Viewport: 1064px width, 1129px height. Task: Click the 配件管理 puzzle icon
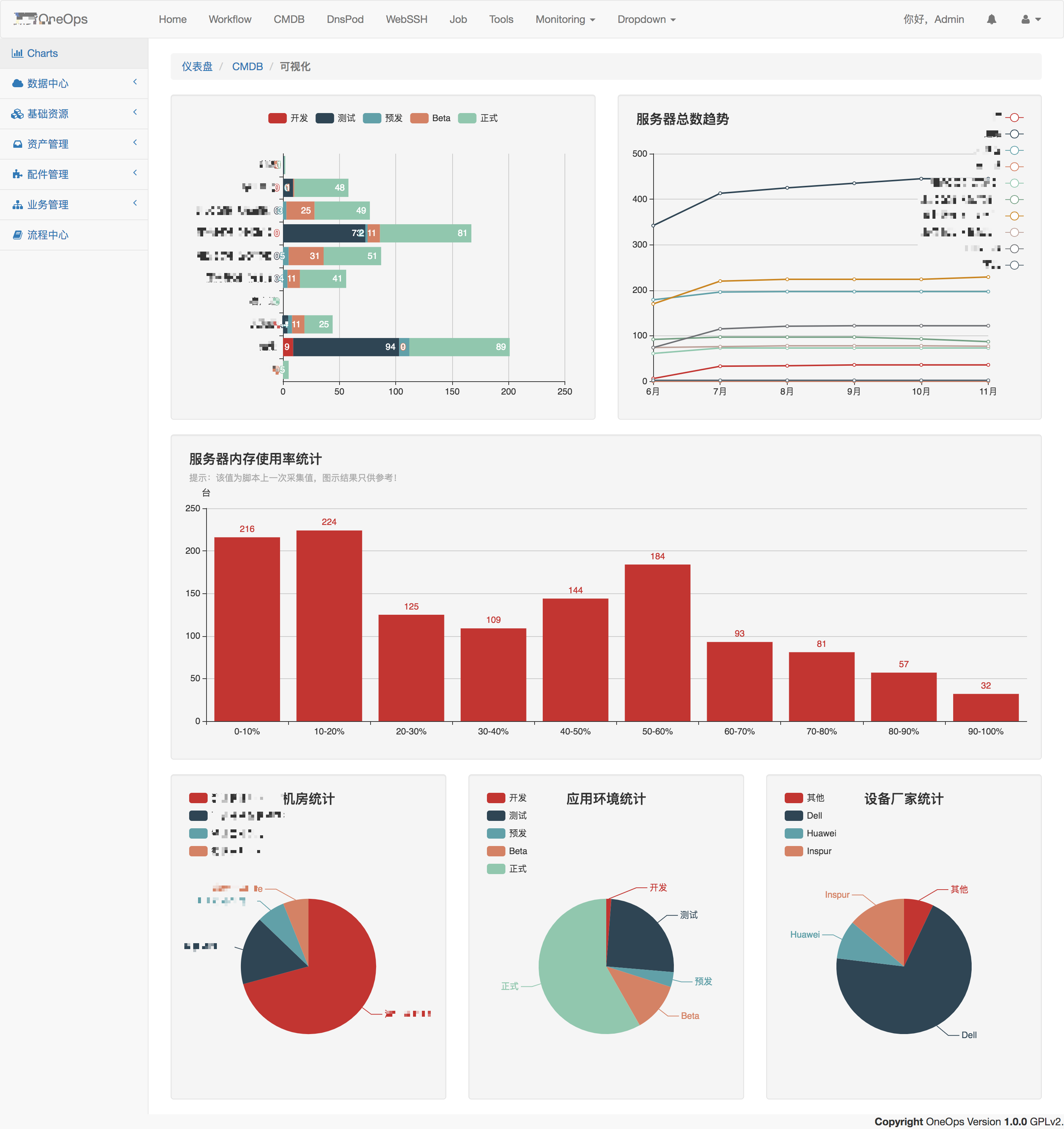point(18,174)
